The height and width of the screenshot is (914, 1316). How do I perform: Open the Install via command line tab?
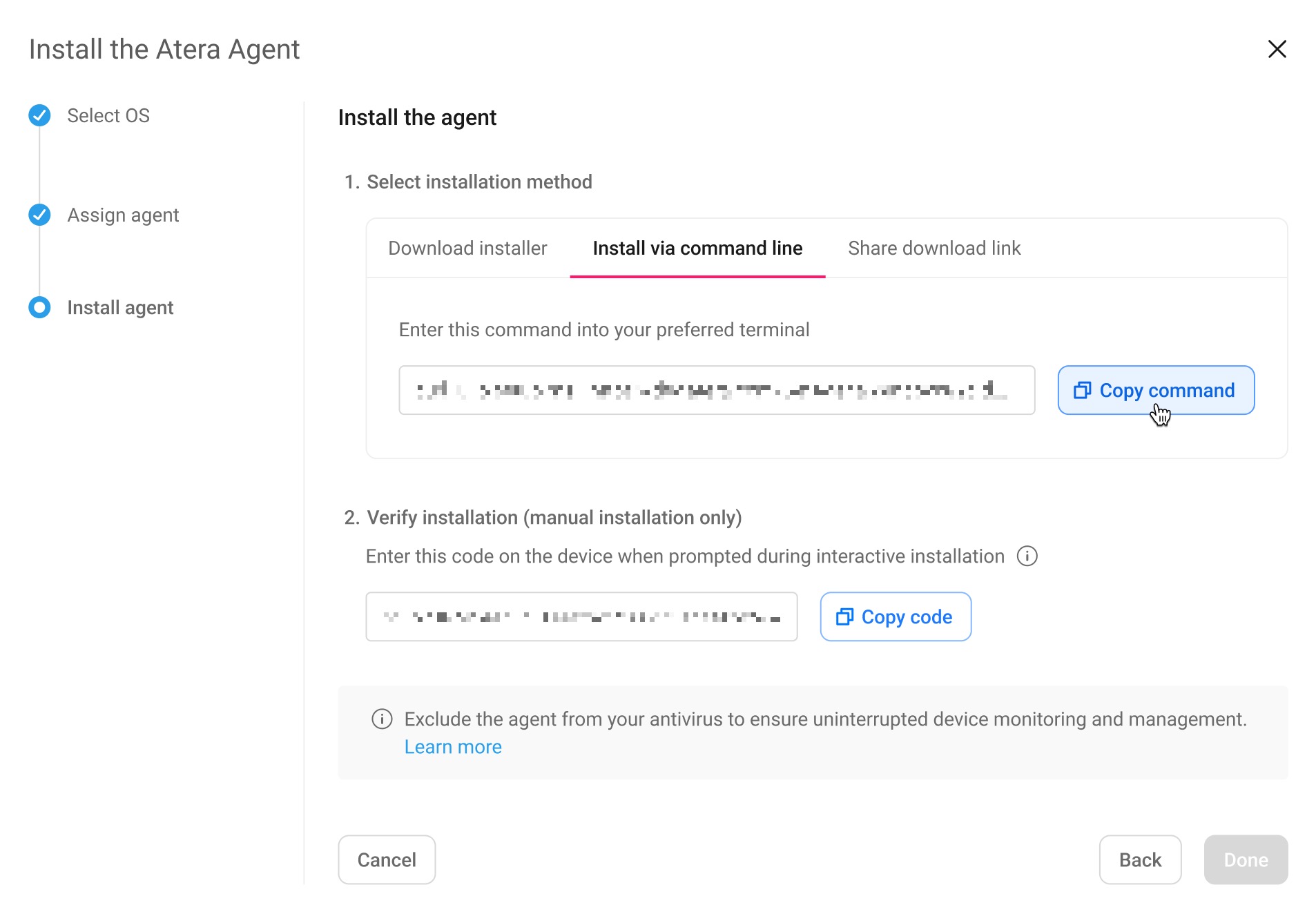click(x=697, y=248)
